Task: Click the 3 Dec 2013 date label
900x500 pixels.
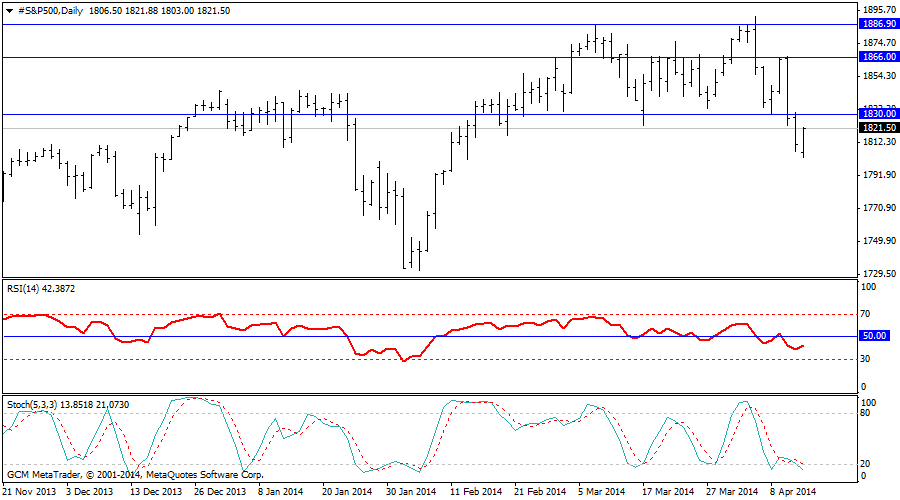Action: [90, 492]
